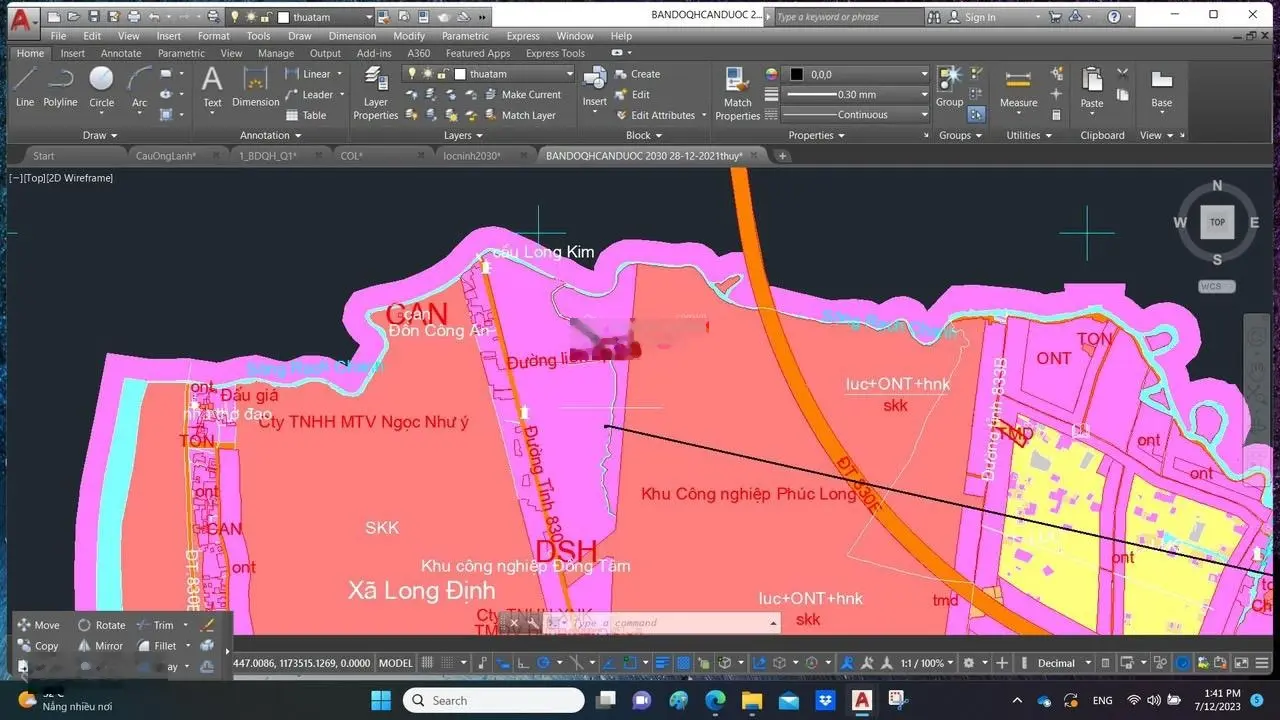The image size is (1280, 720).
Task: Open the linetype dropdown showing Continuous
Action: 923,114
